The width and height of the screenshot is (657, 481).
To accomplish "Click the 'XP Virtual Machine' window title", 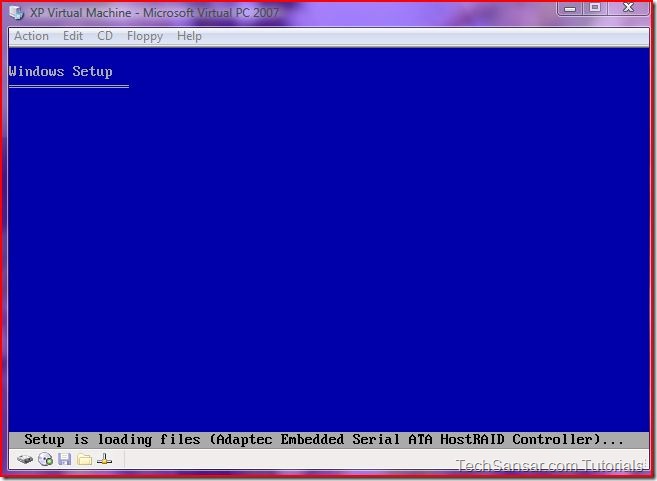I will point(154,13).
